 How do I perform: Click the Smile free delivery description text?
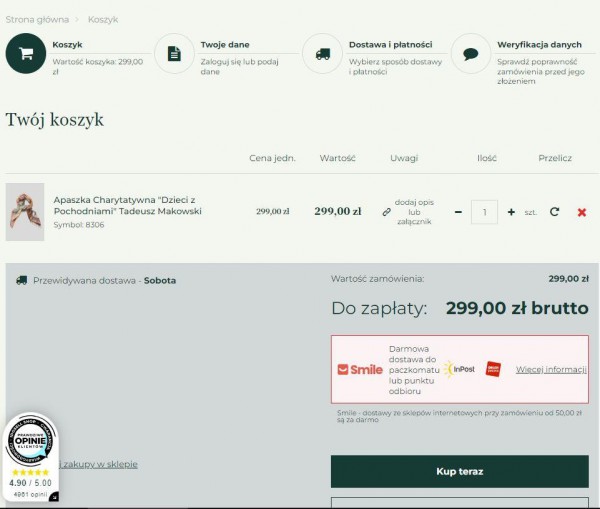pyautogui.click(x=414, y=370)
